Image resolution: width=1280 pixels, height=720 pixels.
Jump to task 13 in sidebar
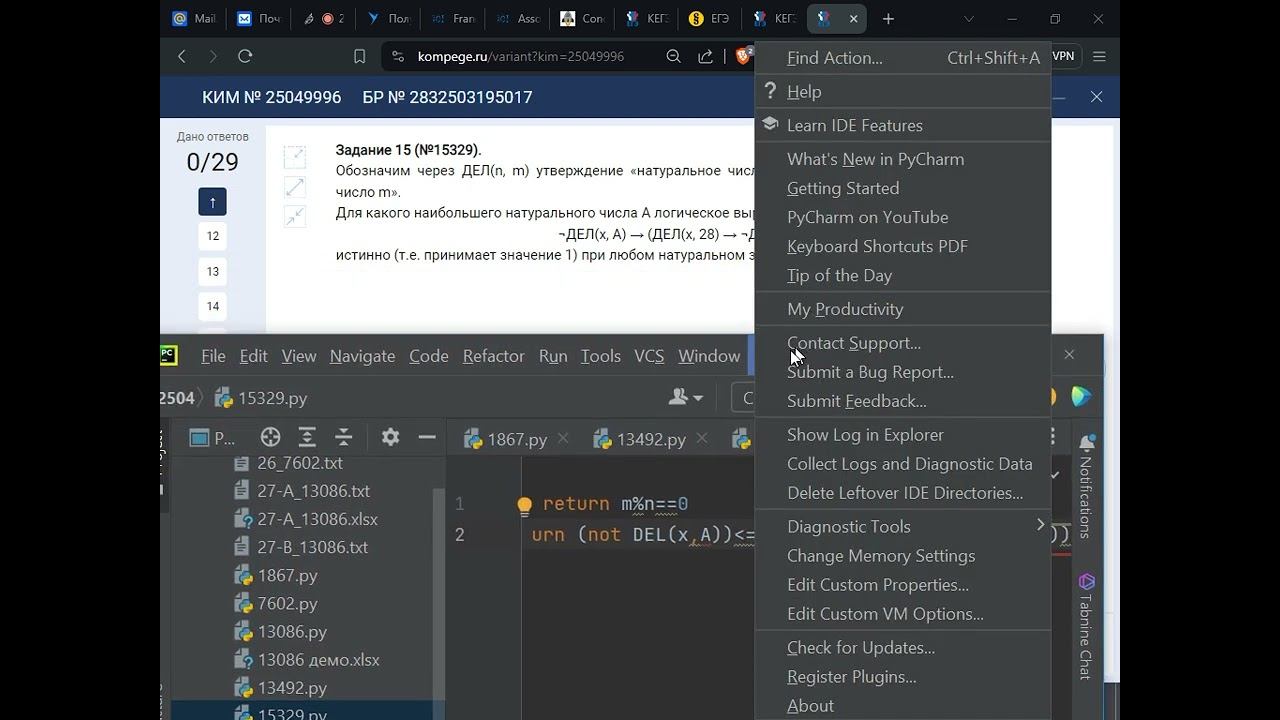(x=212, y=271)
